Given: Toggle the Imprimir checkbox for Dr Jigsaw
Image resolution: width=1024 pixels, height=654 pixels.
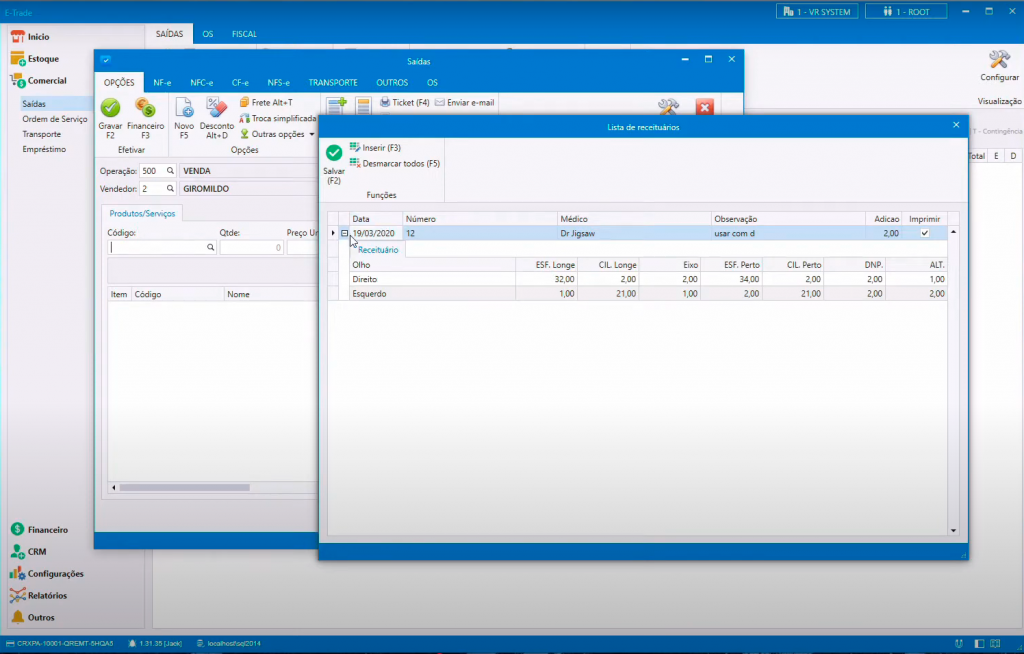Looking at the screenshot, I should (x=924, y=233).
